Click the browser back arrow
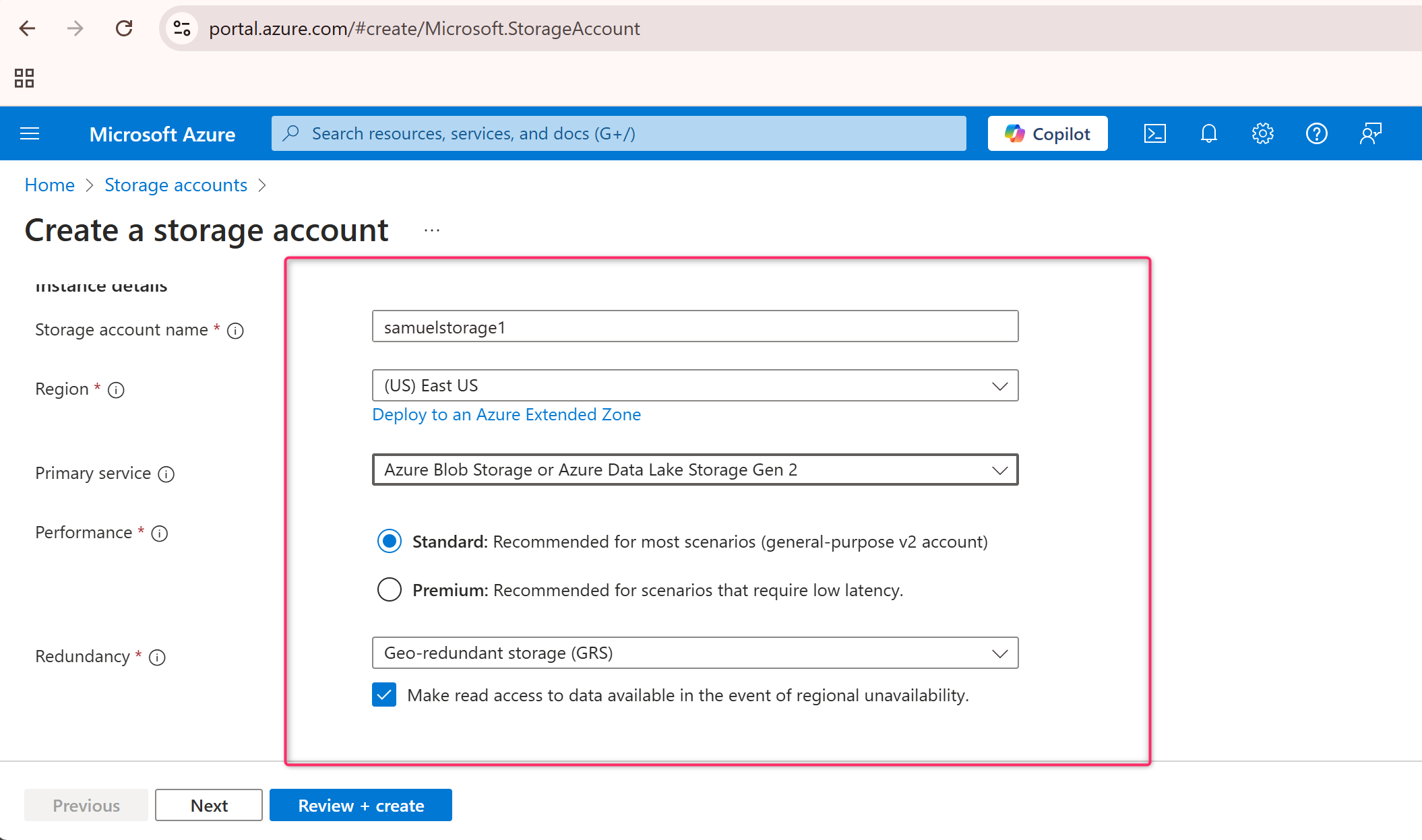Screen dimensions: 1422x840 (28, 28)
